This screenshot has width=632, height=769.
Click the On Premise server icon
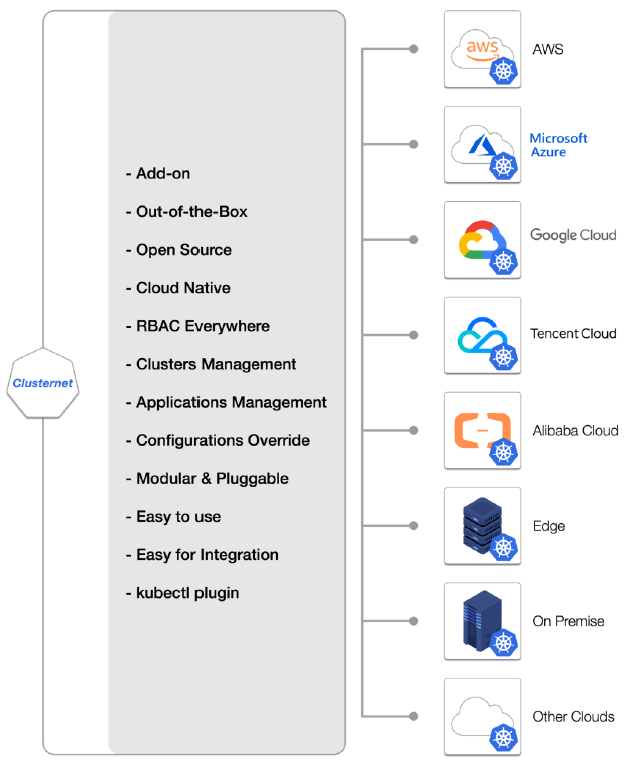pos(482,621)
